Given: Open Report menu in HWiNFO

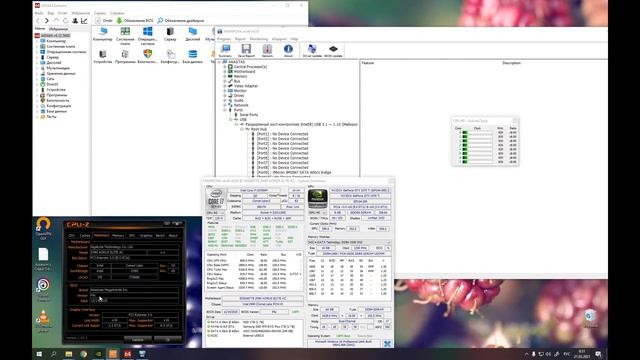Looking at the screenshot, I should tap(240, 39).
